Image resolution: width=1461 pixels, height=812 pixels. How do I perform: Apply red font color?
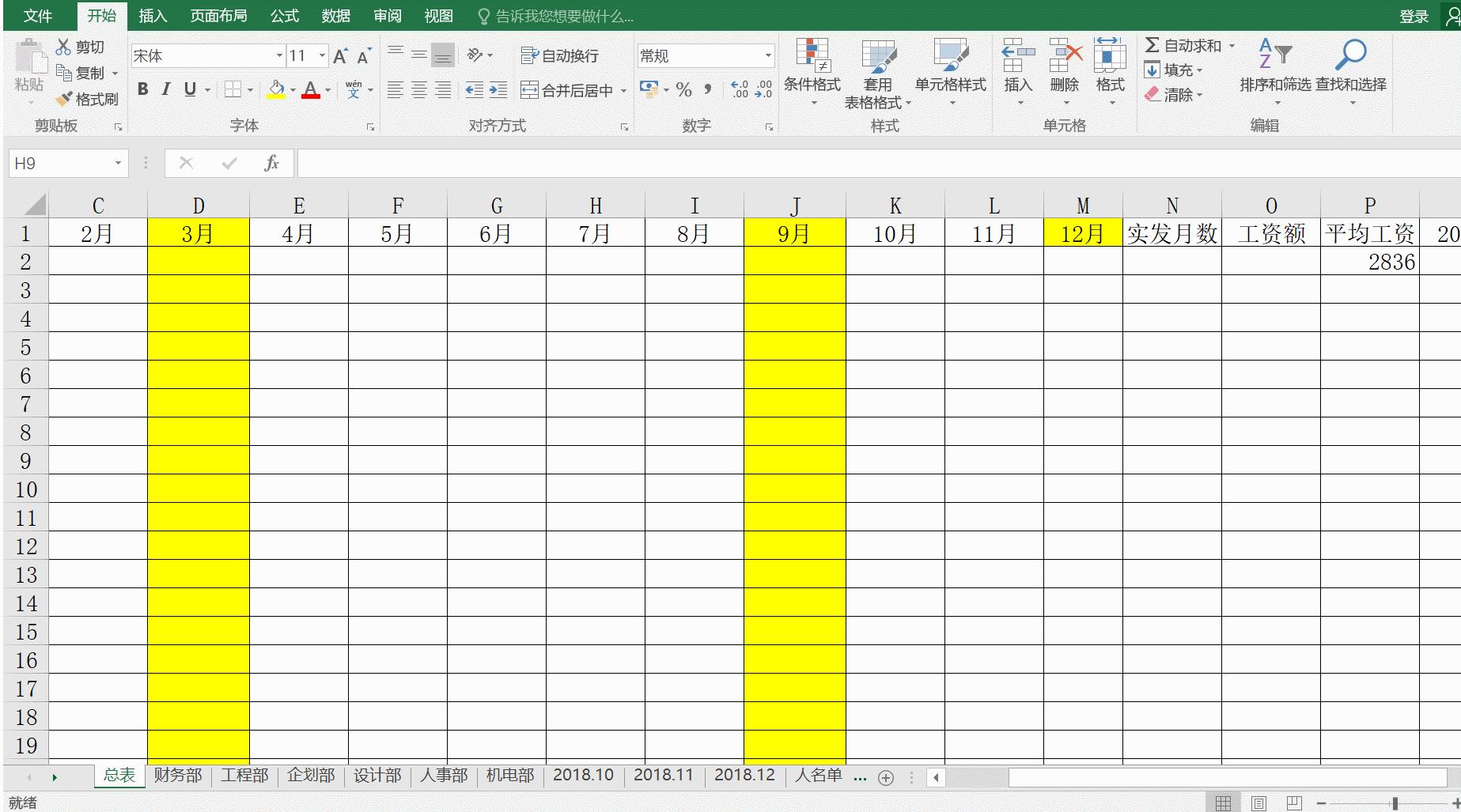311,90
